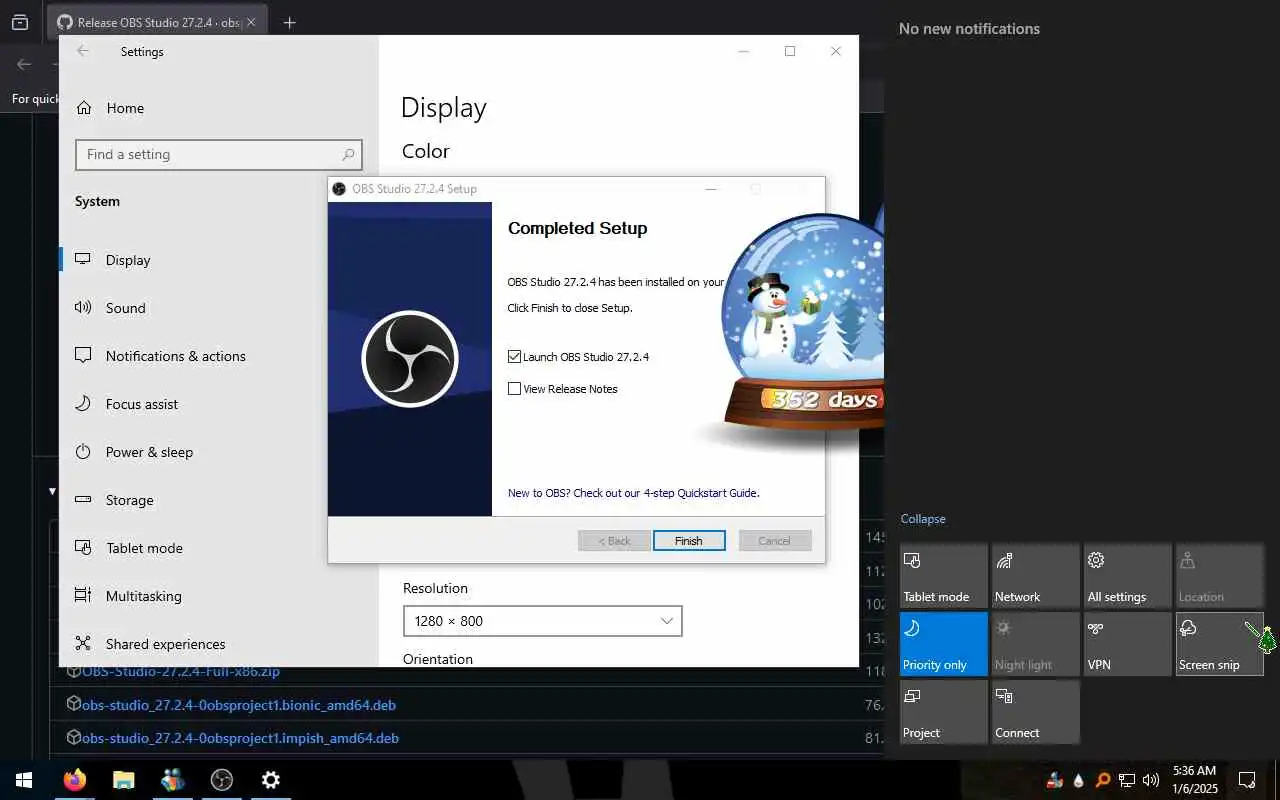Start a Screen snip from action center
Image resolution: width=1280 pixels, height=800 pixels.
point(1219,644)
